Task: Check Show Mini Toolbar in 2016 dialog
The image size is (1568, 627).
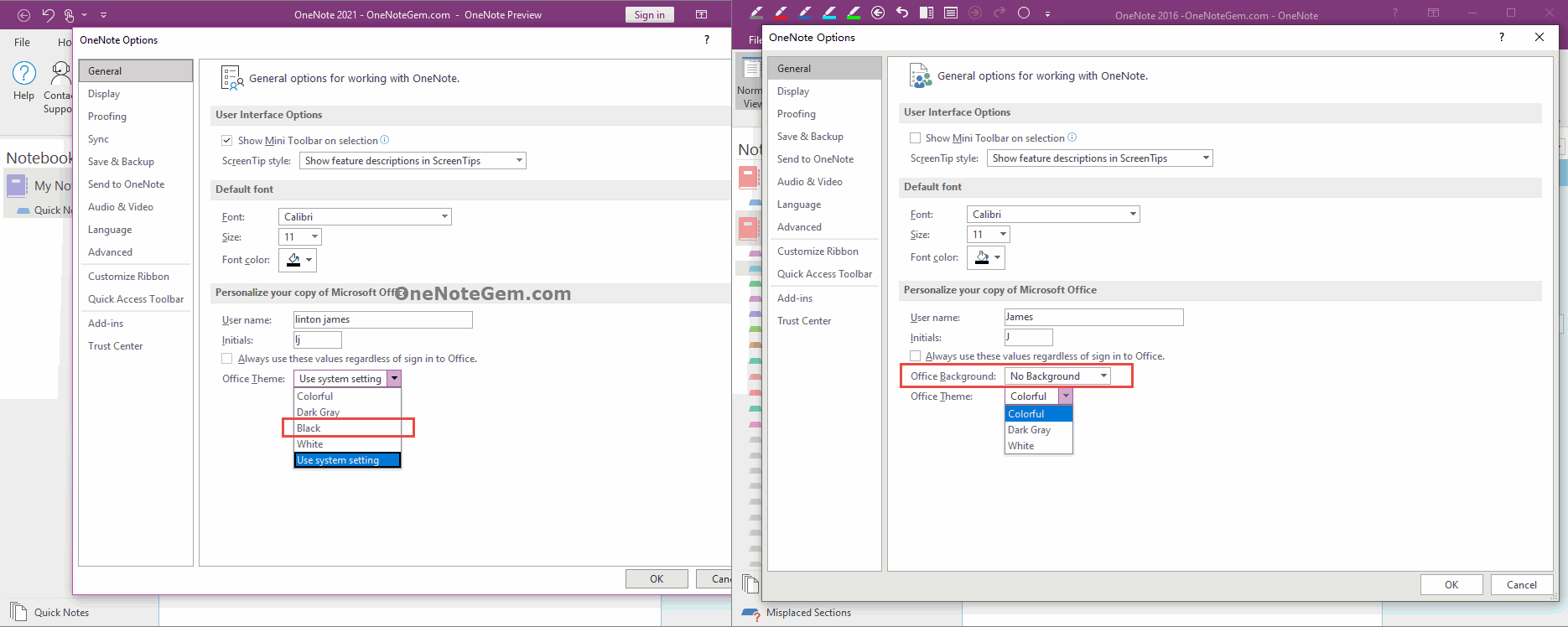Action: pos(915,138)
